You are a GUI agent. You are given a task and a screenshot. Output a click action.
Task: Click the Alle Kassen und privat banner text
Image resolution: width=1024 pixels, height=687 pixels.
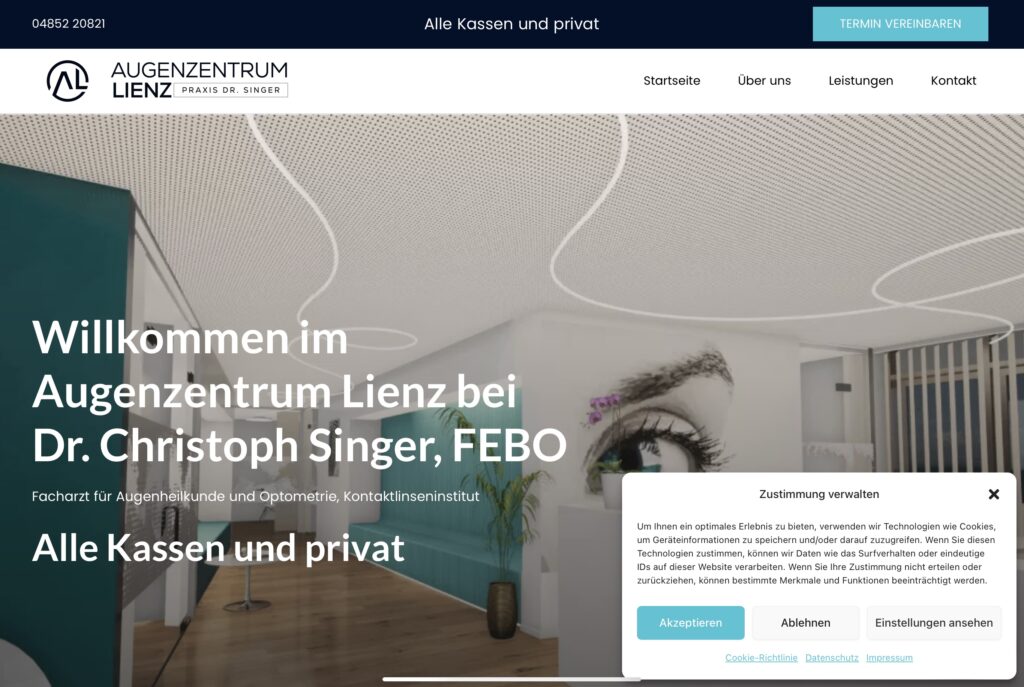[511, 24]
